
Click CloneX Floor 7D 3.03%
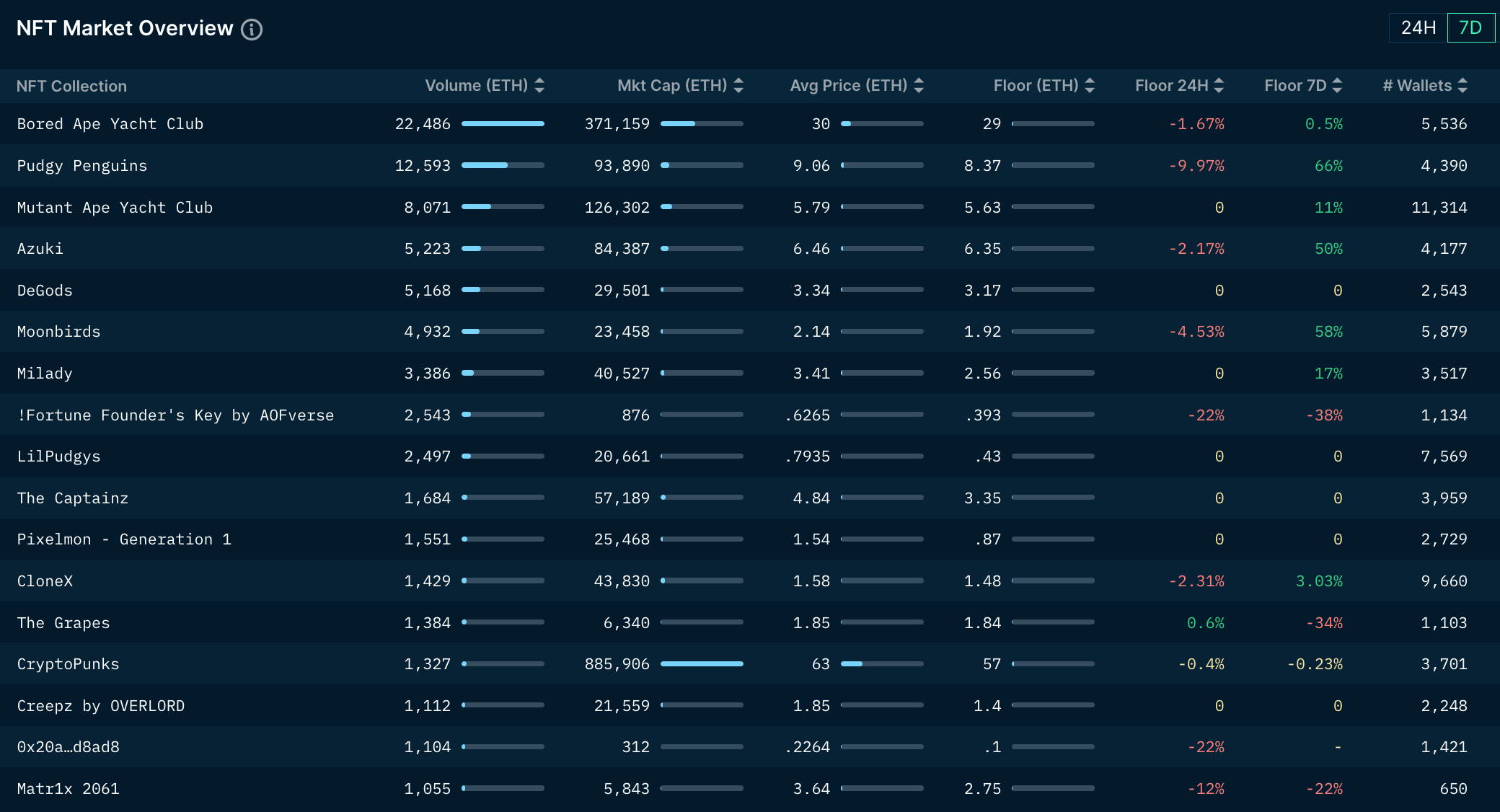[1319, 581]
